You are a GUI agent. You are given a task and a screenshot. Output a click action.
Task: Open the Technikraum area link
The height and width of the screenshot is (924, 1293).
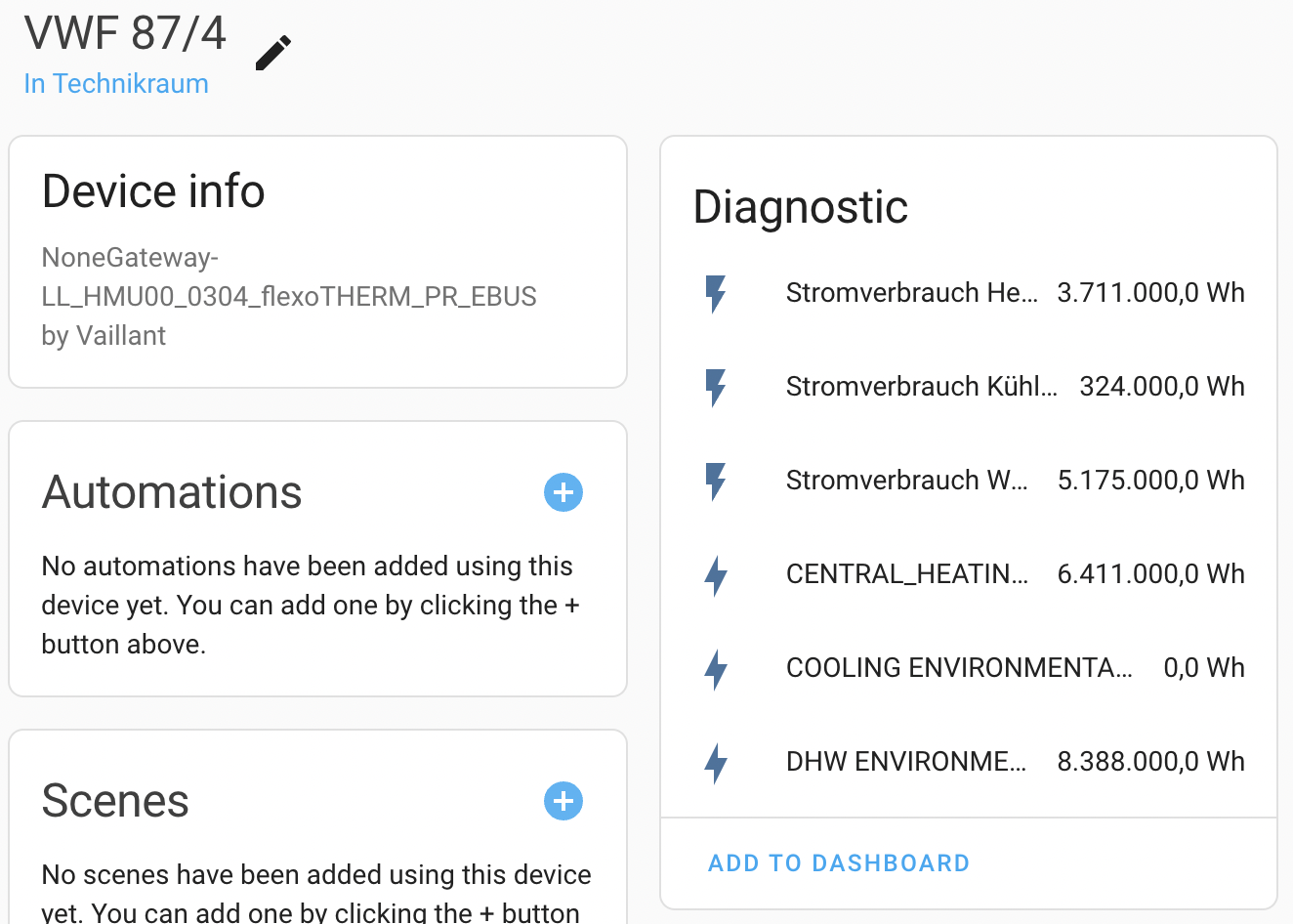point(115,84)
